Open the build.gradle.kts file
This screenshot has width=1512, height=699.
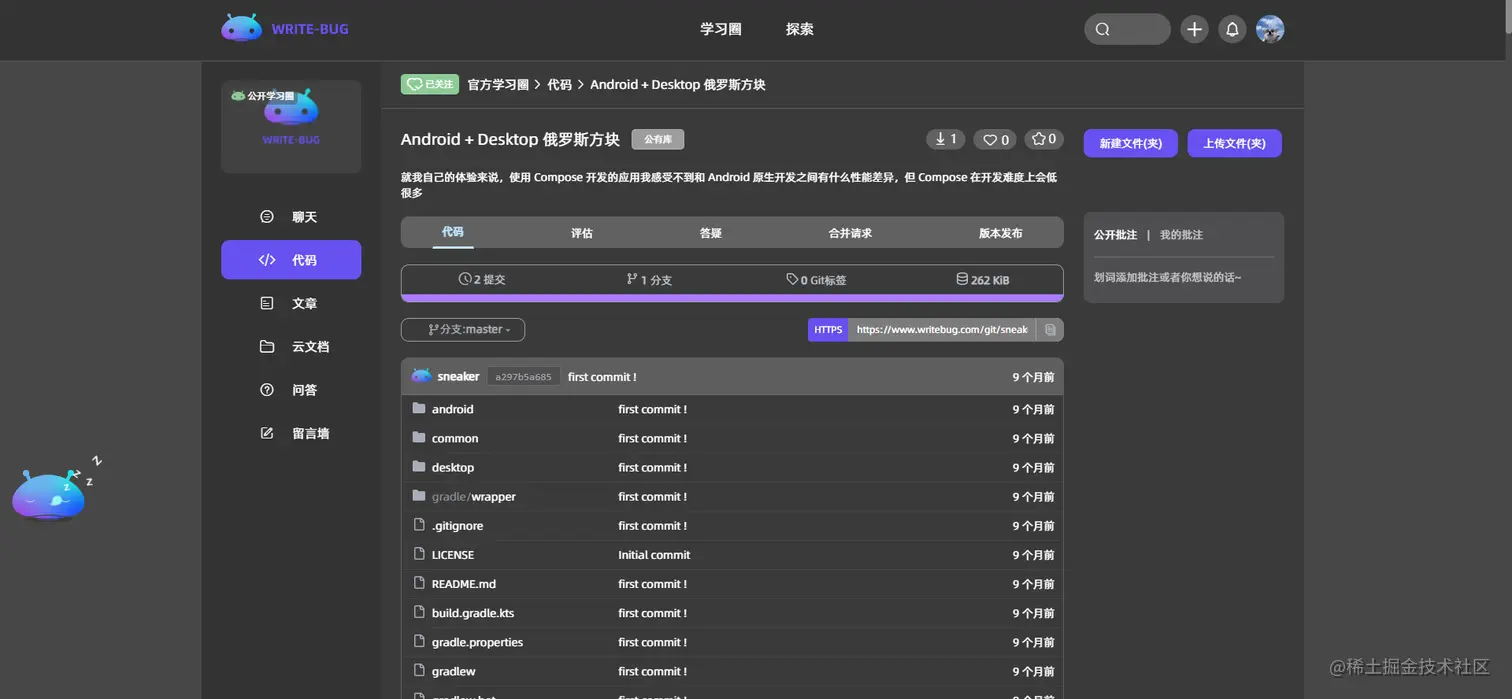[x=473, y=612]
